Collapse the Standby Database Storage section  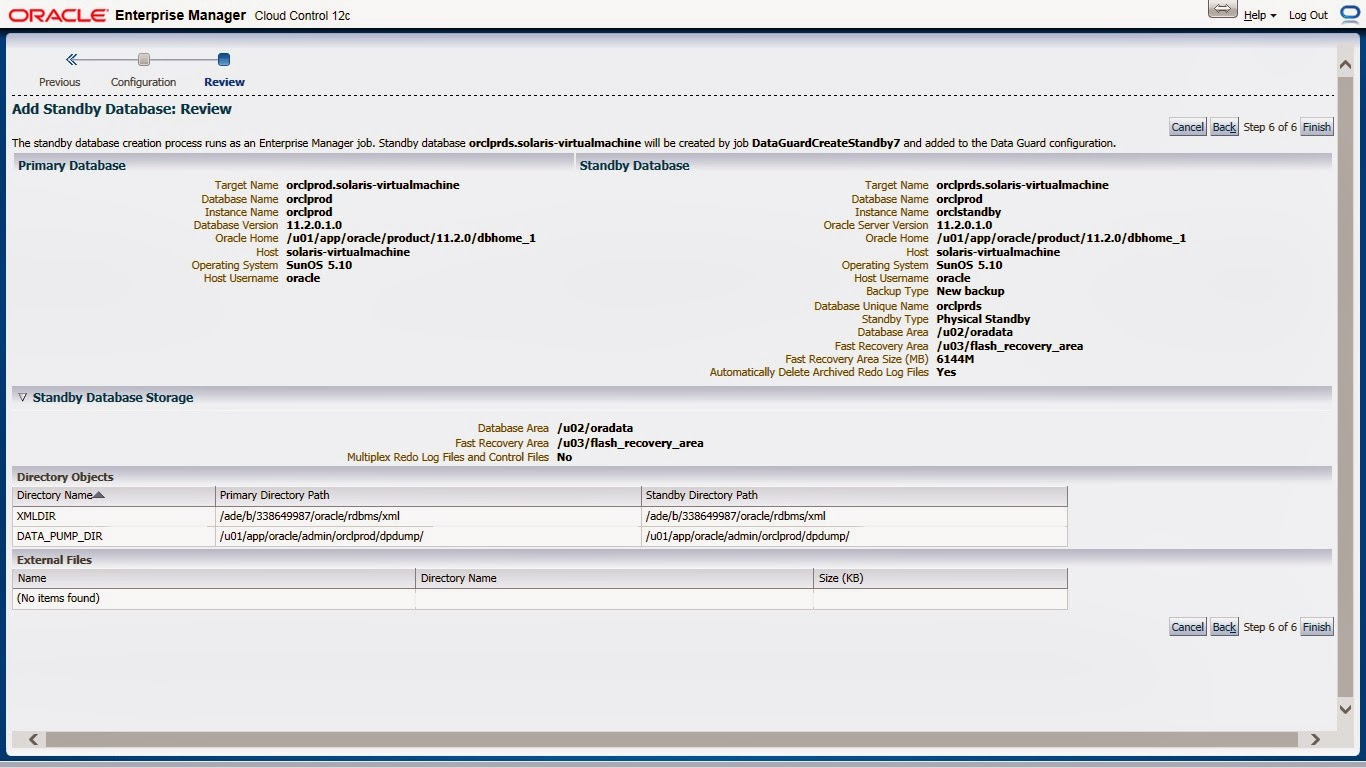click(x=21, y=397)
